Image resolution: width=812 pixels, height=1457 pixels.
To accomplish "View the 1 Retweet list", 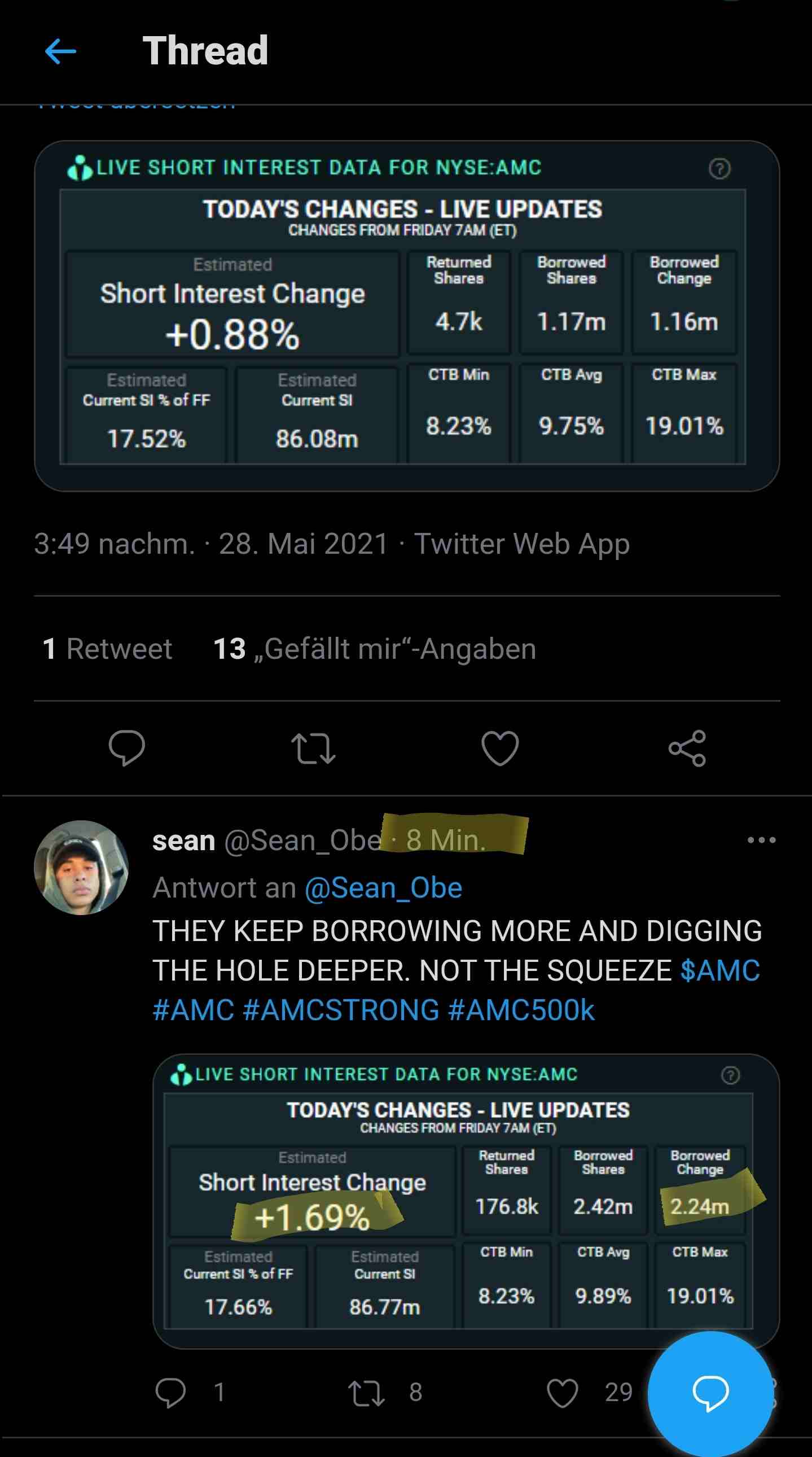I will point(107,649).
